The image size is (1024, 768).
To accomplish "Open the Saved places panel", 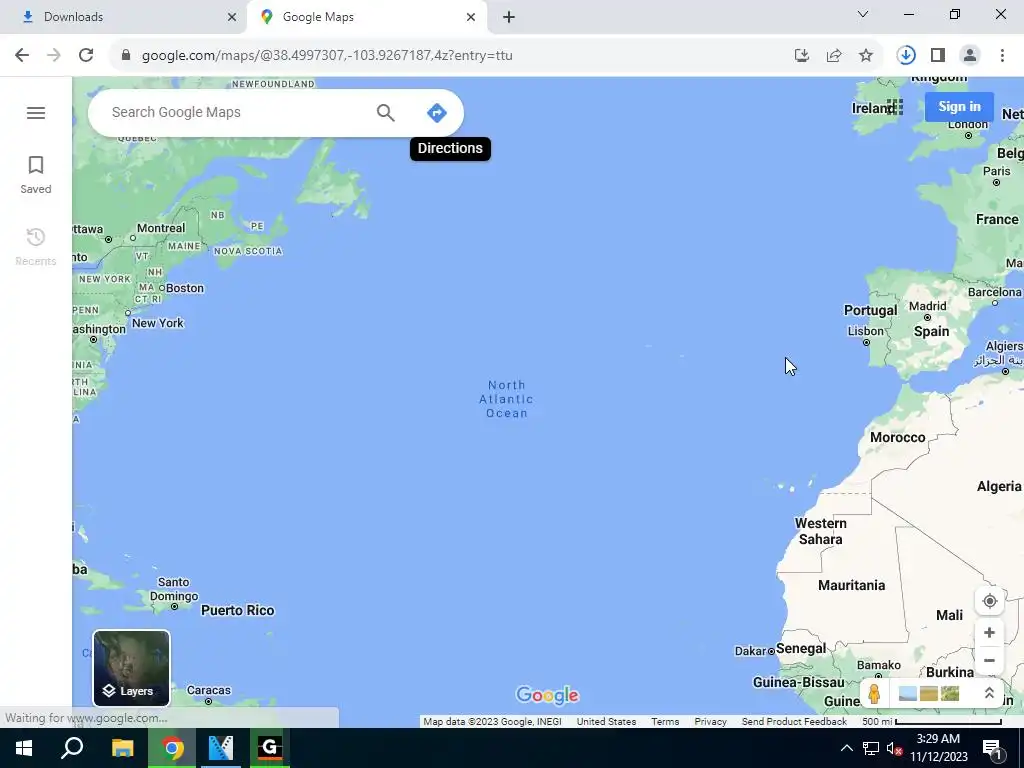I will (36, 175).
